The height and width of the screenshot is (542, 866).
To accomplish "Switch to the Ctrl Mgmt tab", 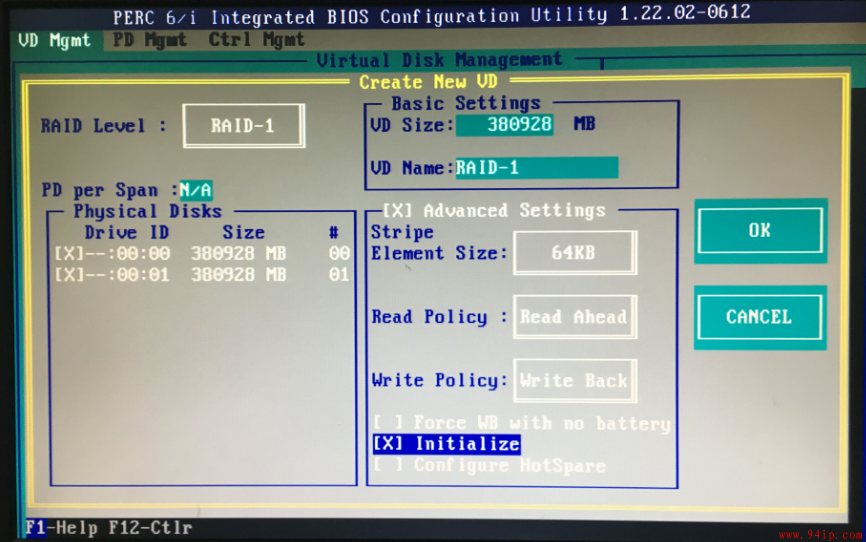I will [x=256, y=40].
